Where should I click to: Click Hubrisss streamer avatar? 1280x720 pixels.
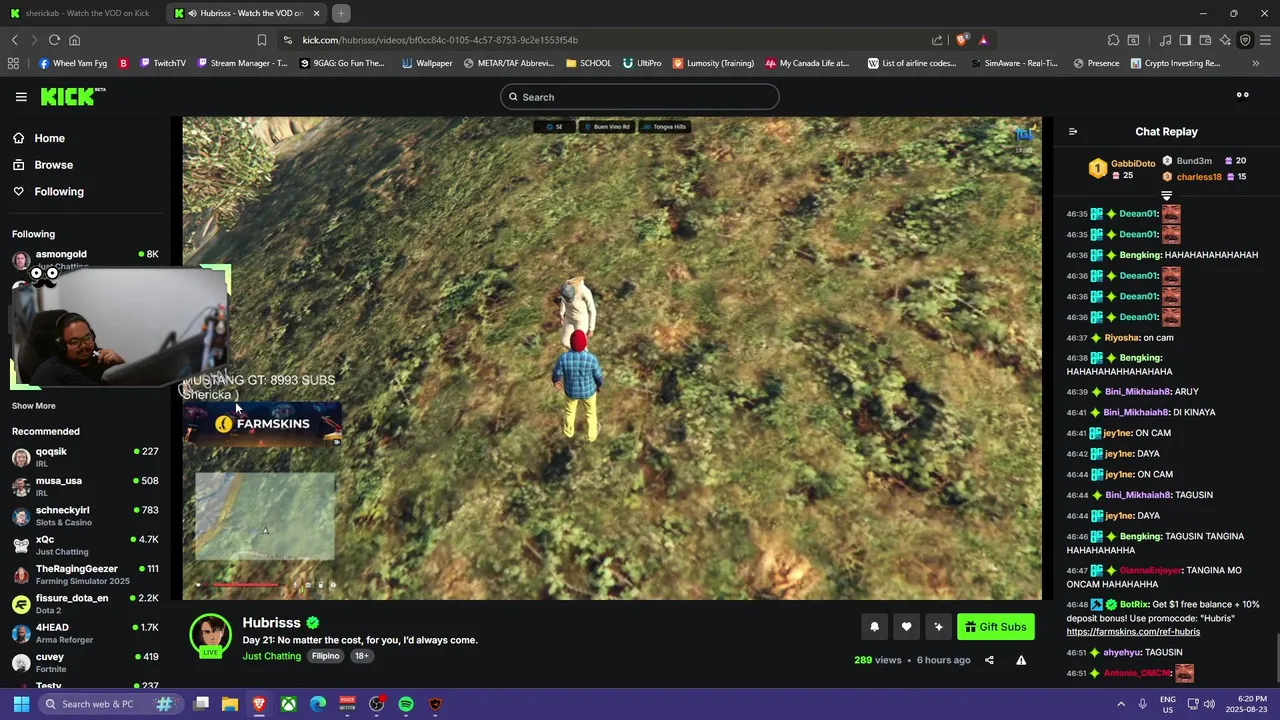210,635
